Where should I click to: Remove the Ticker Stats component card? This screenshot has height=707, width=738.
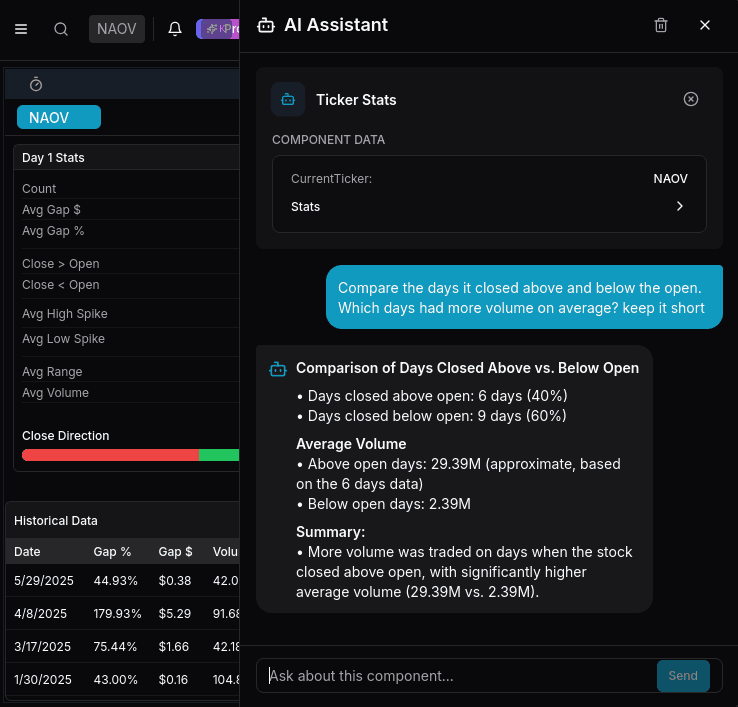pos(690,99)
